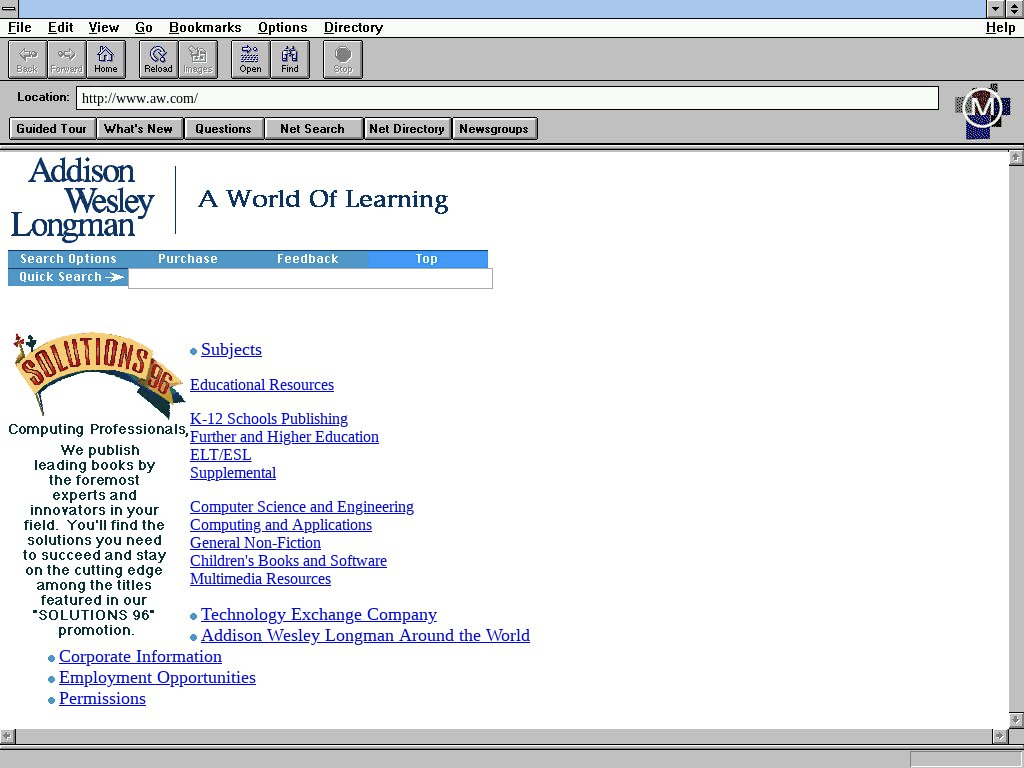Click the Back toolbar icon
The image size is (1024, 768).
pos(27,59)
